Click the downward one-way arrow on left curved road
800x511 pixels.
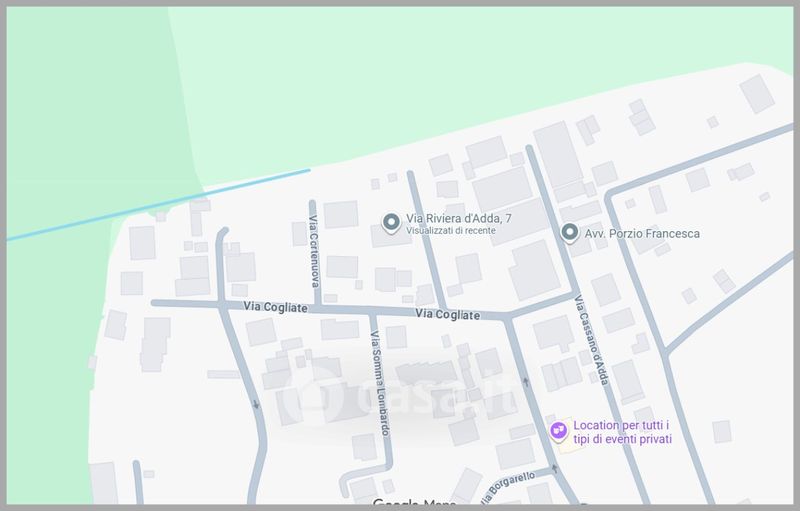(x=257, y=405)
